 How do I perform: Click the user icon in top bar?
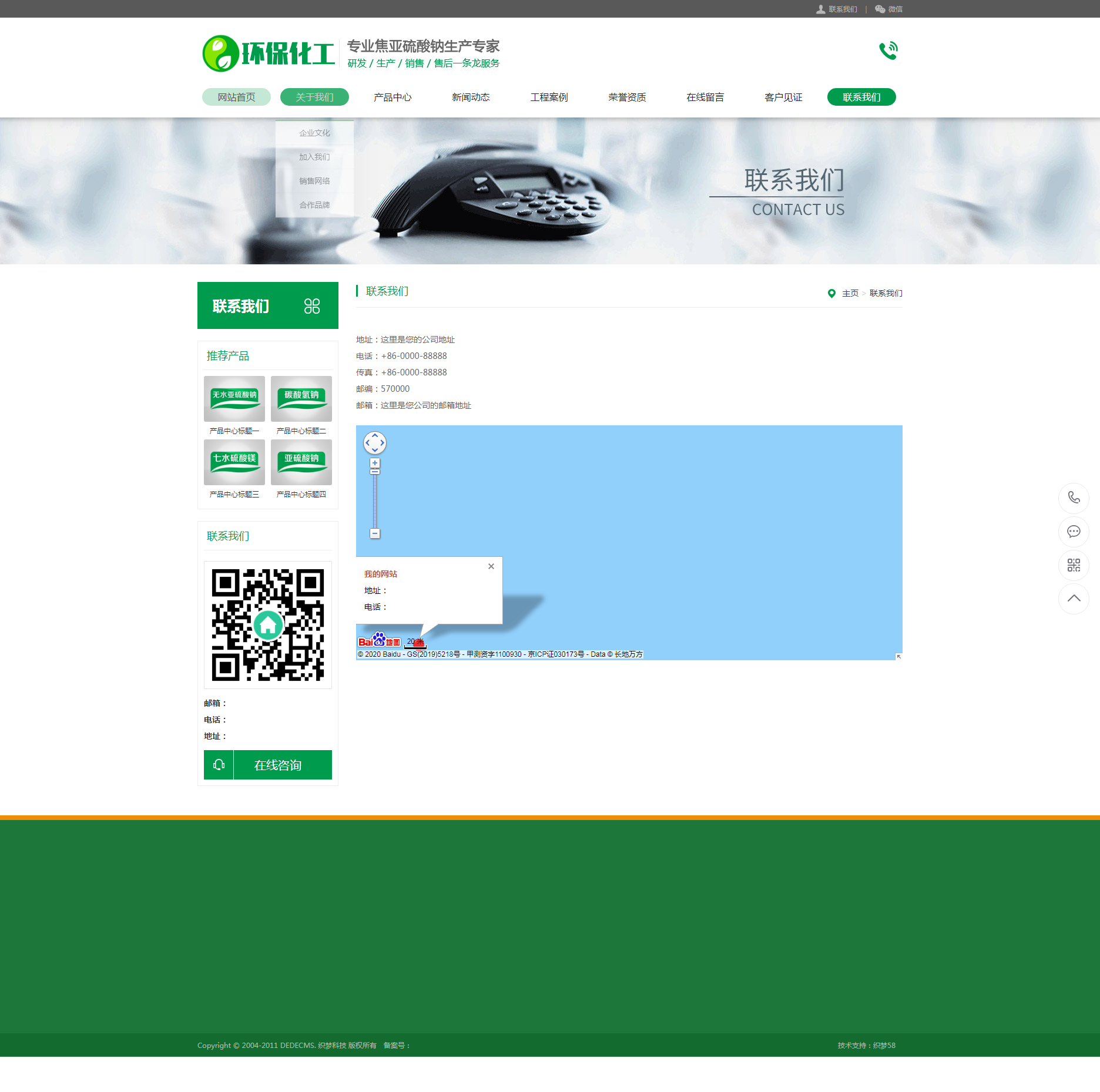tap(820, 9)
